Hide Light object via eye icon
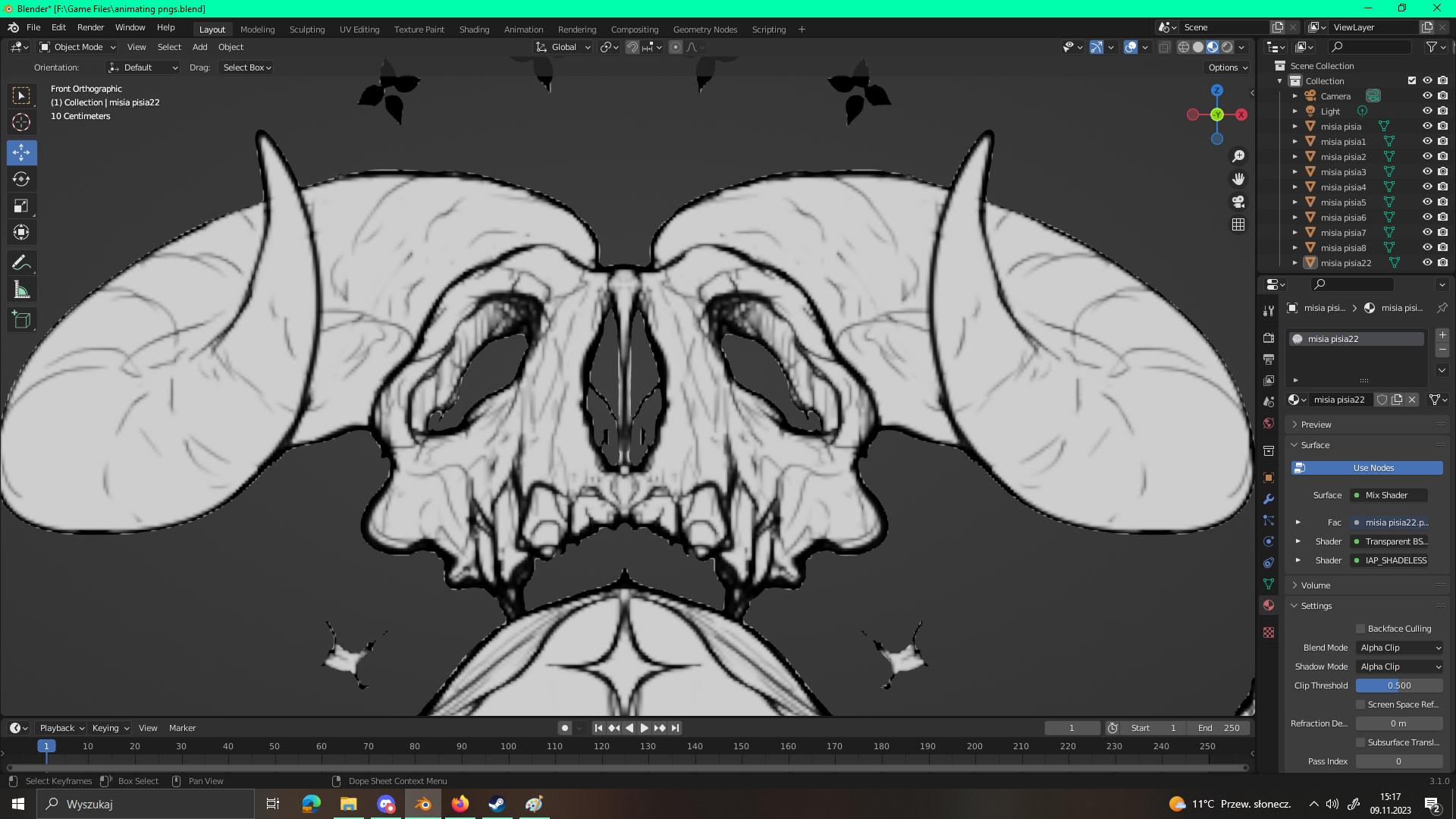1456x819 pixels. tap(1427, 111)
